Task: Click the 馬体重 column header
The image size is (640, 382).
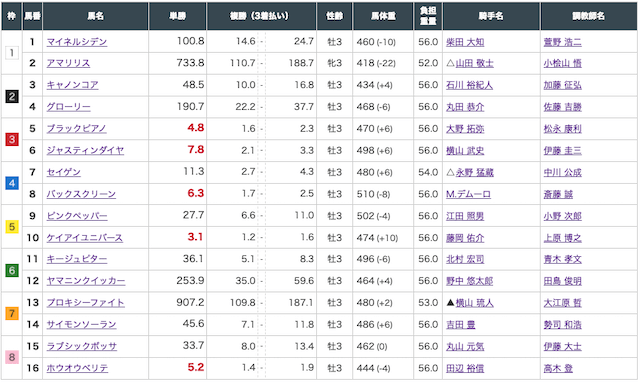Action: (383, 16)
